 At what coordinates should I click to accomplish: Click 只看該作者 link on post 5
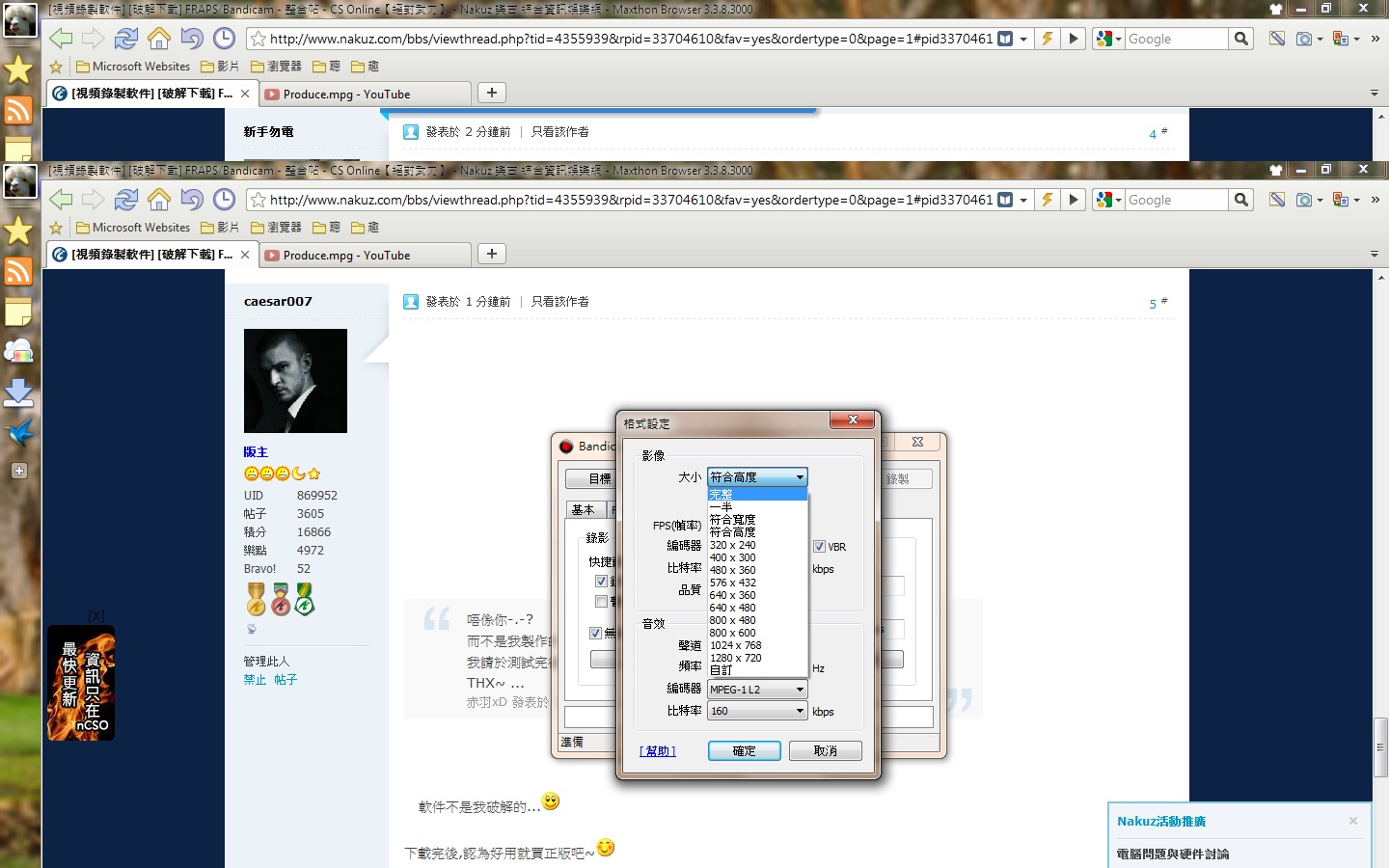point(559,302)
